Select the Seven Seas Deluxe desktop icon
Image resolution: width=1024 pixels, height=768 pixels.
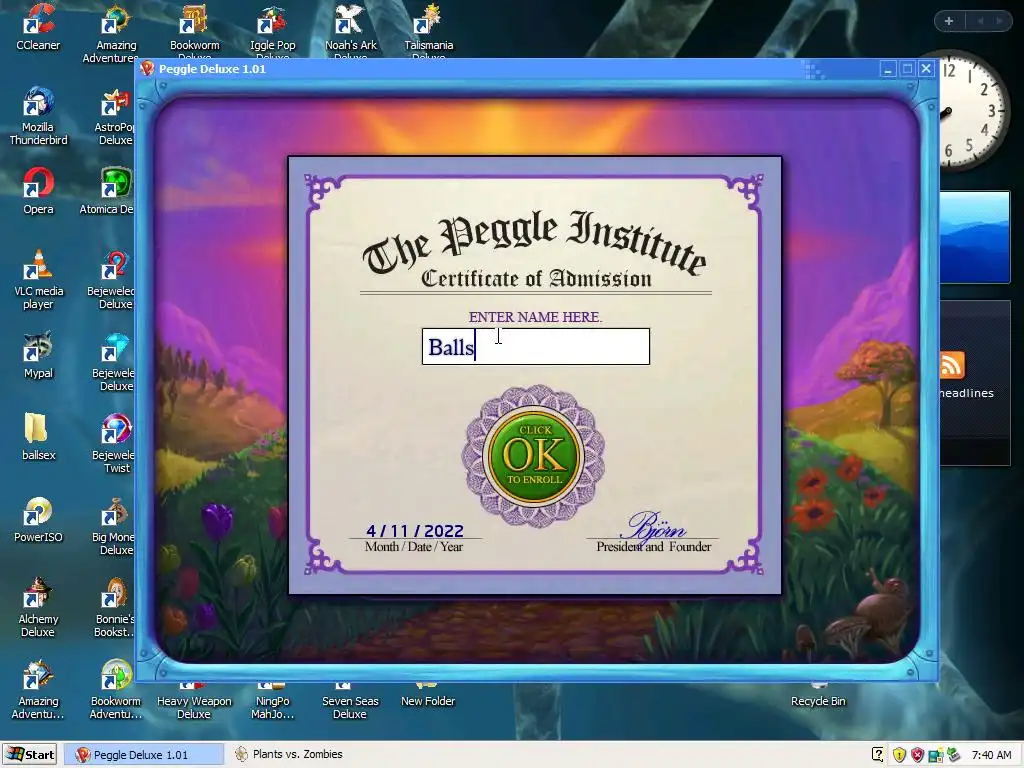coord(350,701)
